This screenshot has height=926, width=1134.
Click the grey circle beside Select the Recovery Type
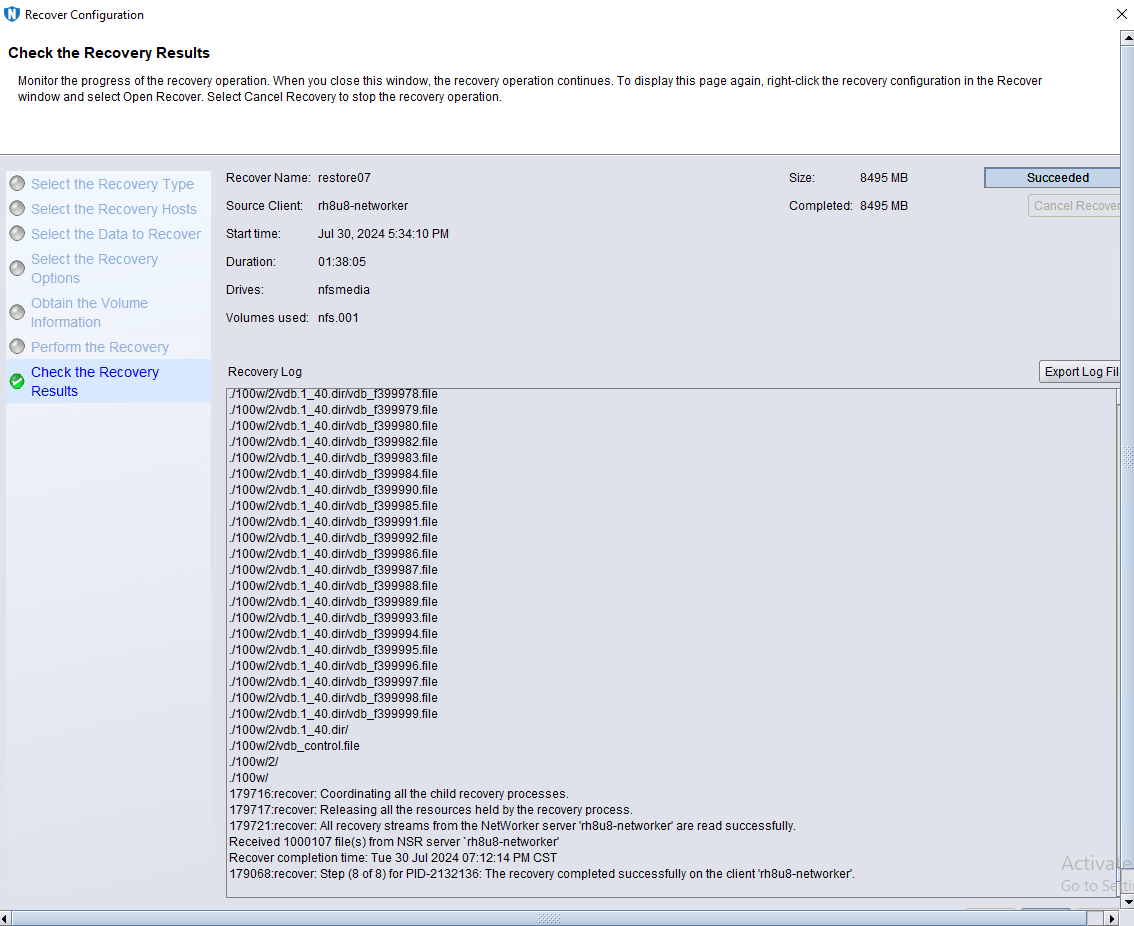click(17, 184)
